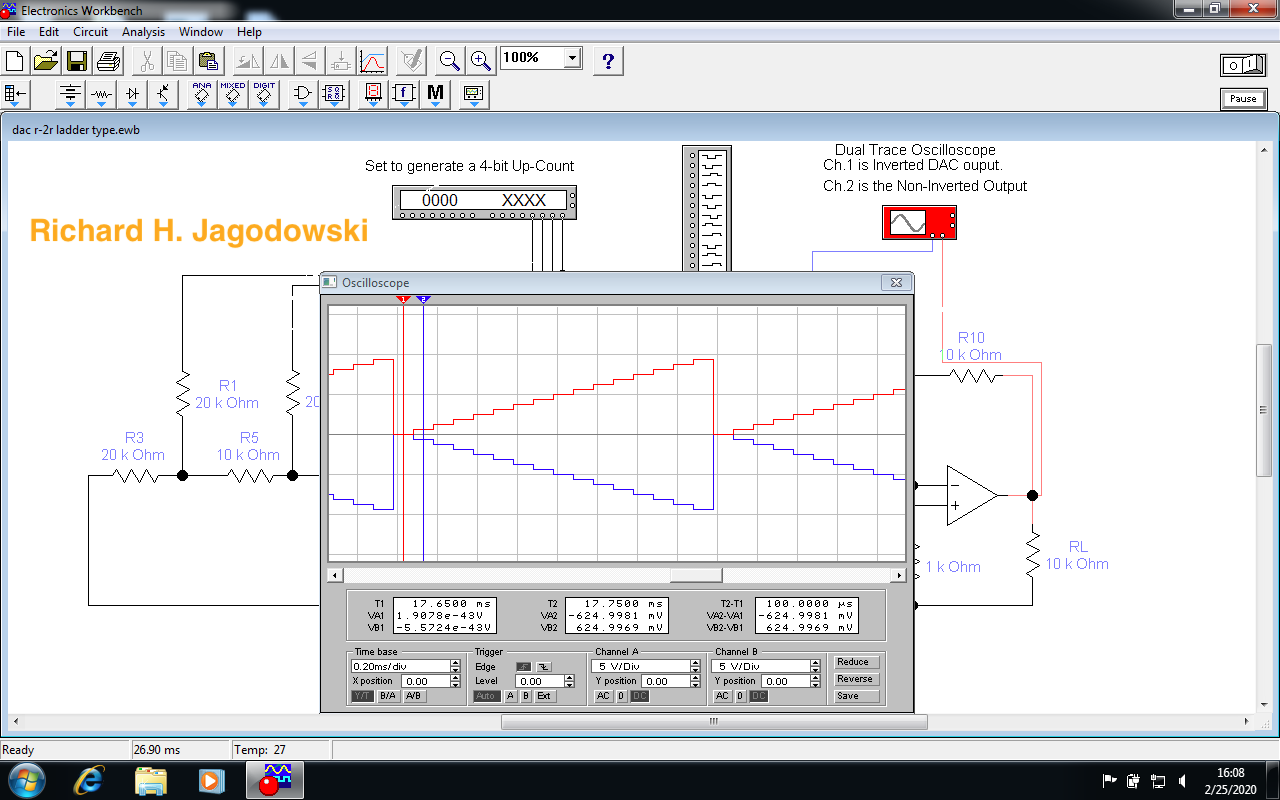
Task: Open the Digital flip-flop parts bin
Action: (334, 95)
